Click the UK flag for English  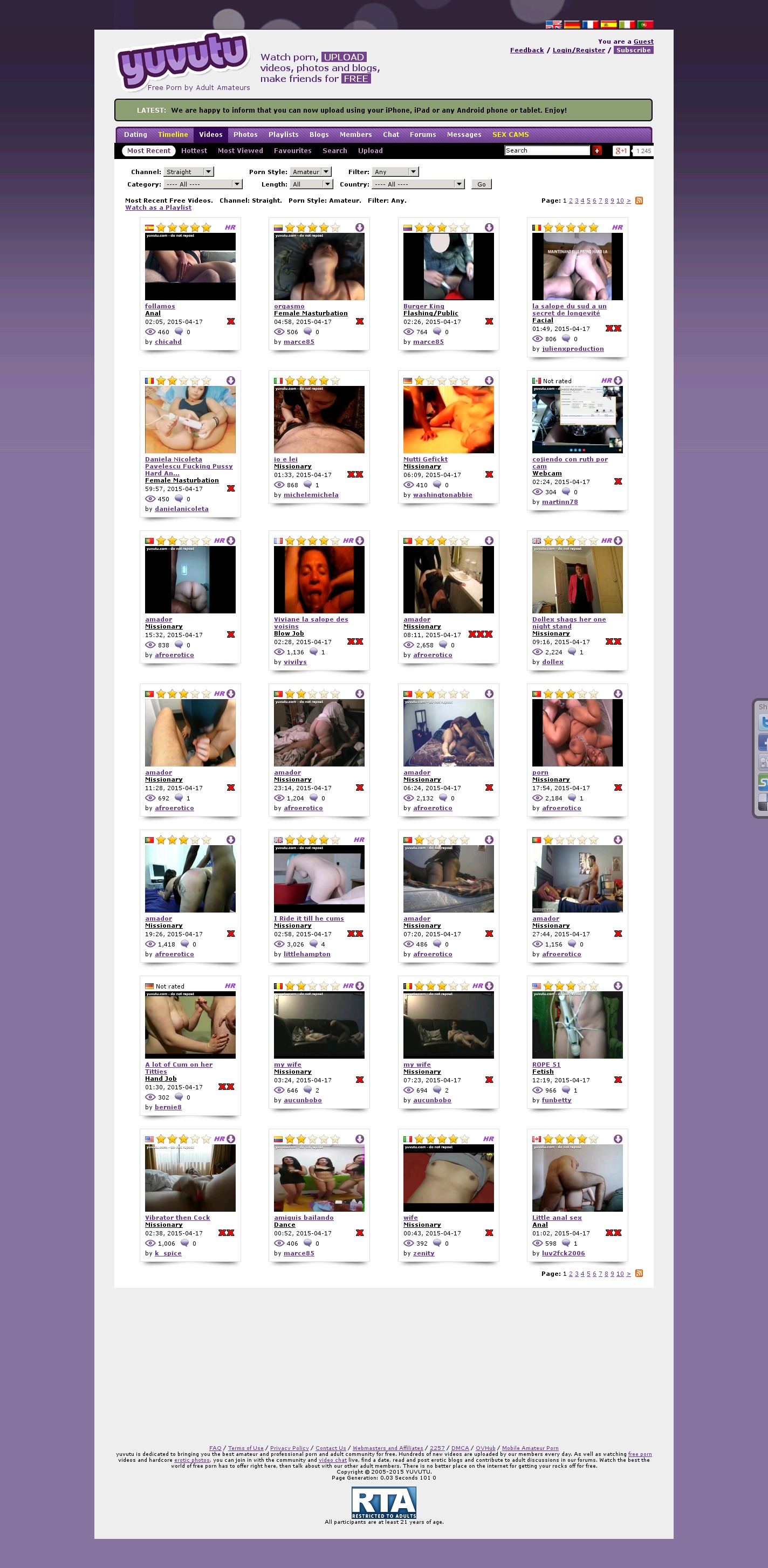553,25
